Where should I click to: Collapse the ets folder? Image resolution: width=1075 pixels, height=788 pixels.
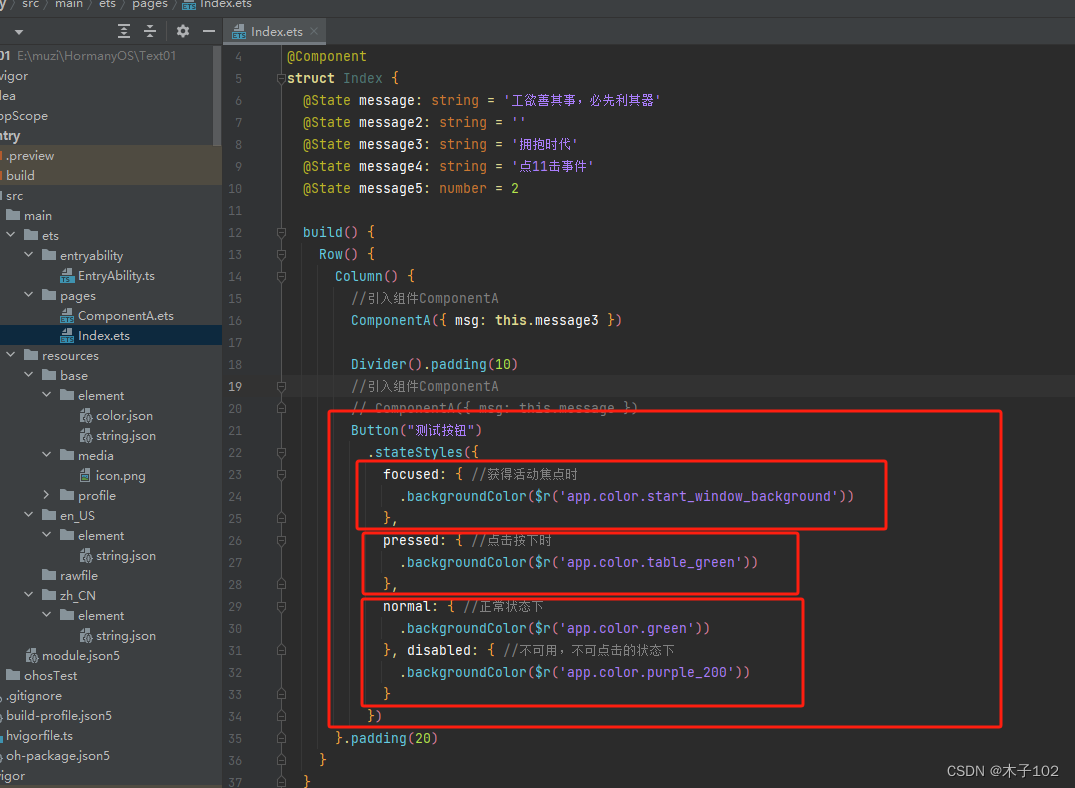point(10,235)
